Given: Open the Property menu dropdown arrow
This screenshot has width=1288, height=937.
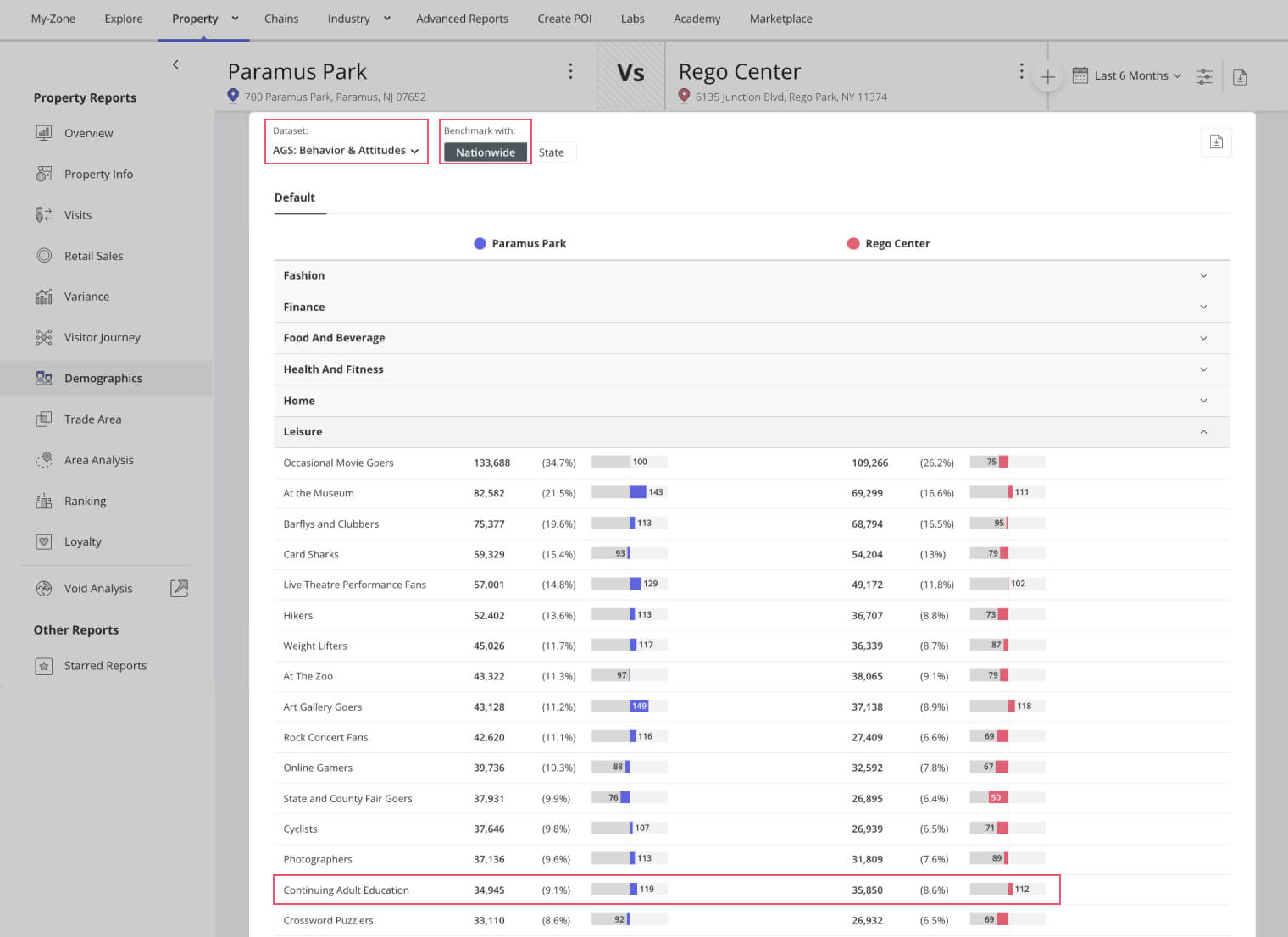Looking at the screenshot, I should [x=235, y=18].
